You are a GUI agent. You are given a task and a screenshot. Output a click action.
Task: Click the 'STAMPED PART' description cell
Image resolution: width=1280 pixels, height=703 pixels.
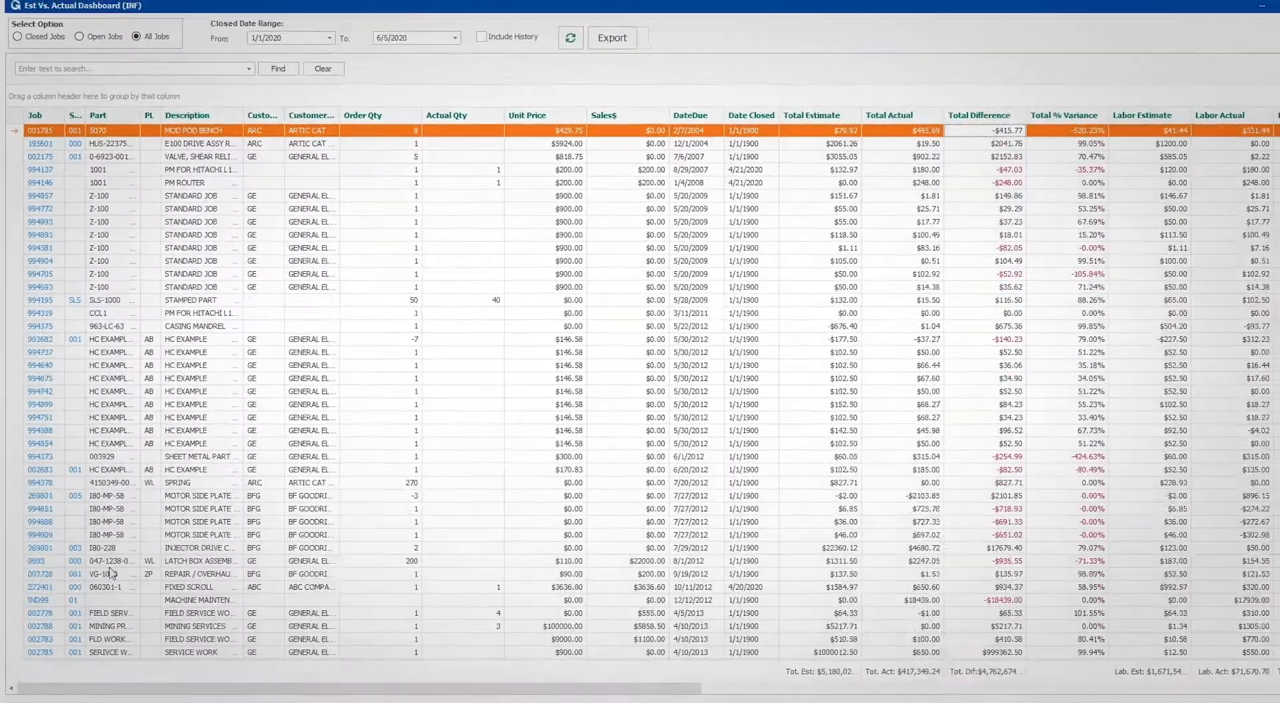pos(202,300)
